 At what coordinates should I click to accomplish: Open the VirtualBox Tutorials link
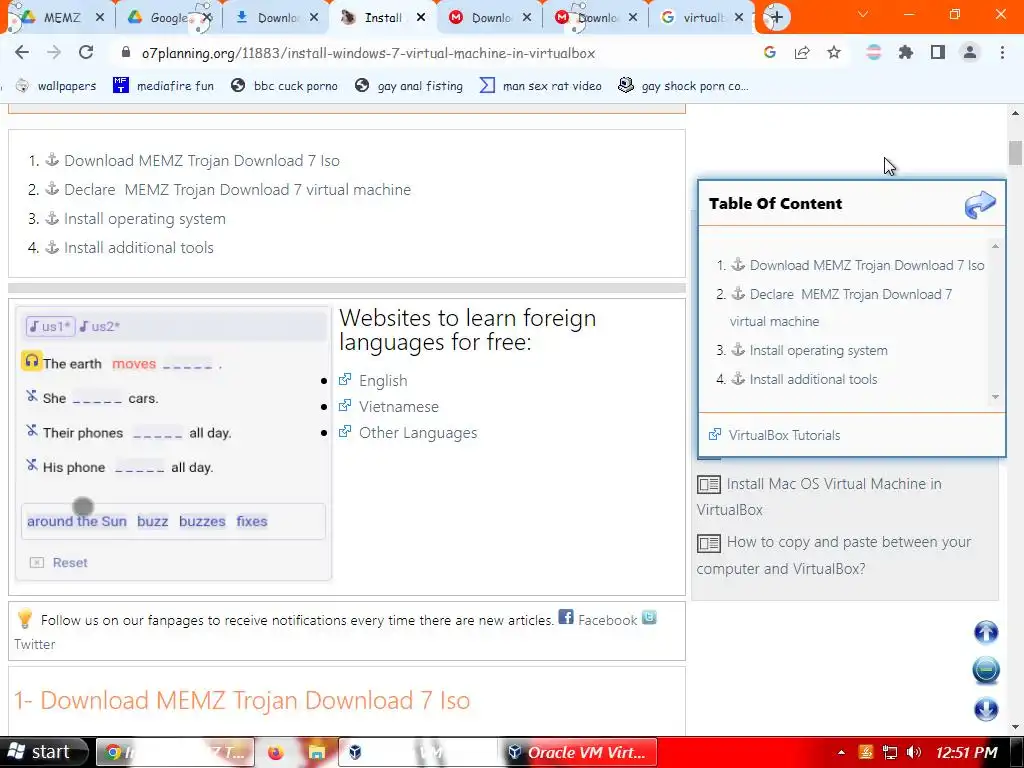pyautogui.click(x=784, y=435)
